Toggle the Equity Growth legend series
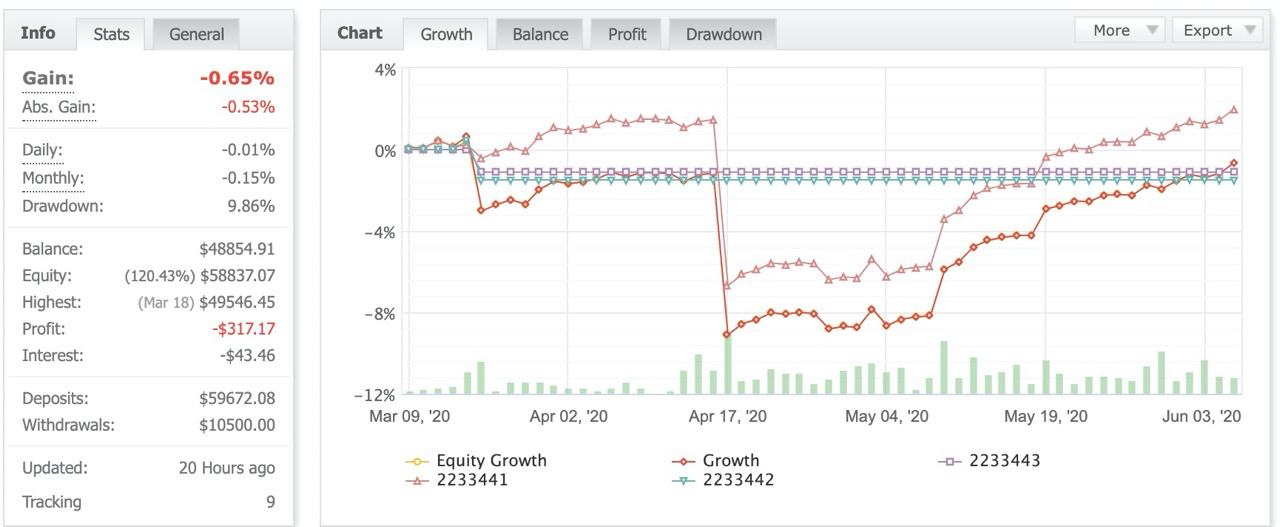 (x=476, y=461)
